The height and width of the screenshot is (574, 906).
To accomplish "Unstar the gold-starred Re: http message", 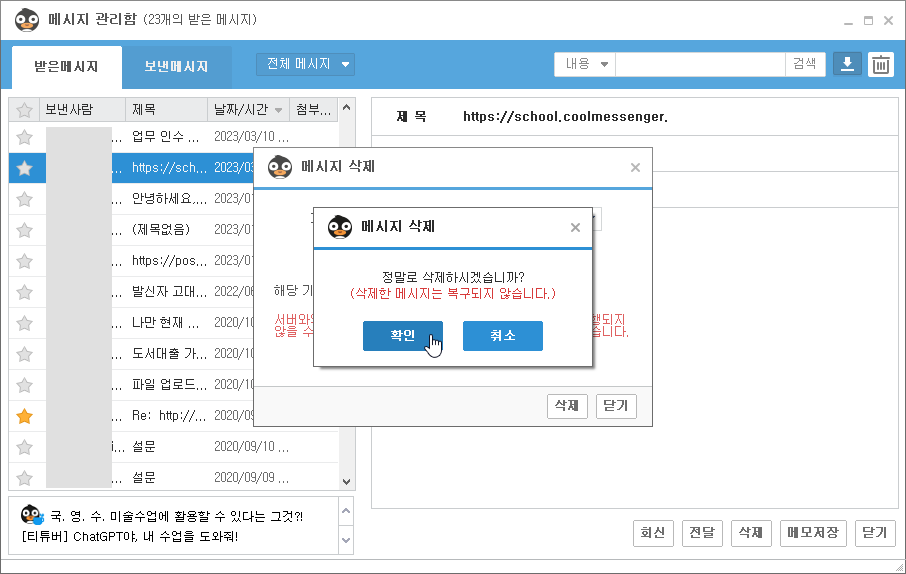I will coord(25,416).
